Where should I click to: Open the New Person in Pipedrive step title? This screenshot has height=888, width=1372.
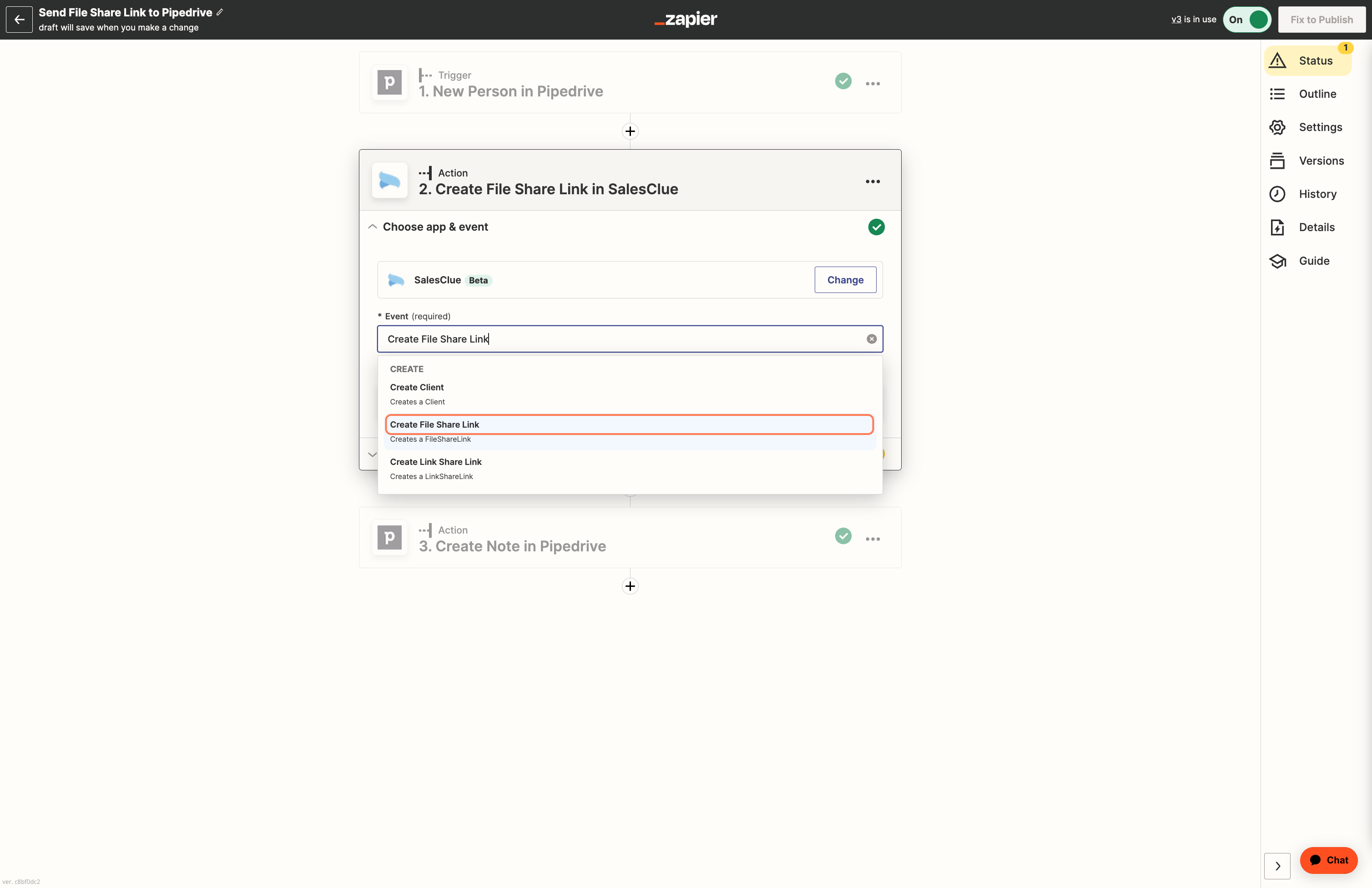click(x=511, y=91)
